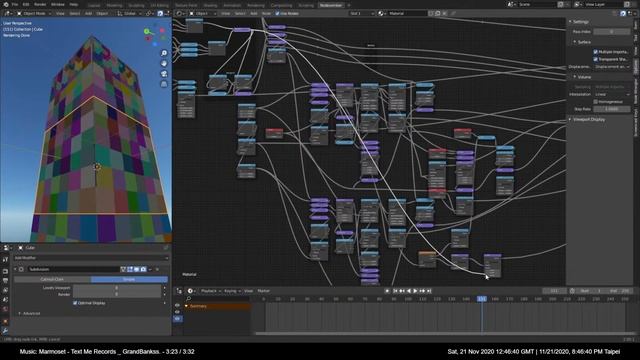Select Scene properties tab icon
The height and width of the screenshot is (360, 640).
(x=5, y=300)
